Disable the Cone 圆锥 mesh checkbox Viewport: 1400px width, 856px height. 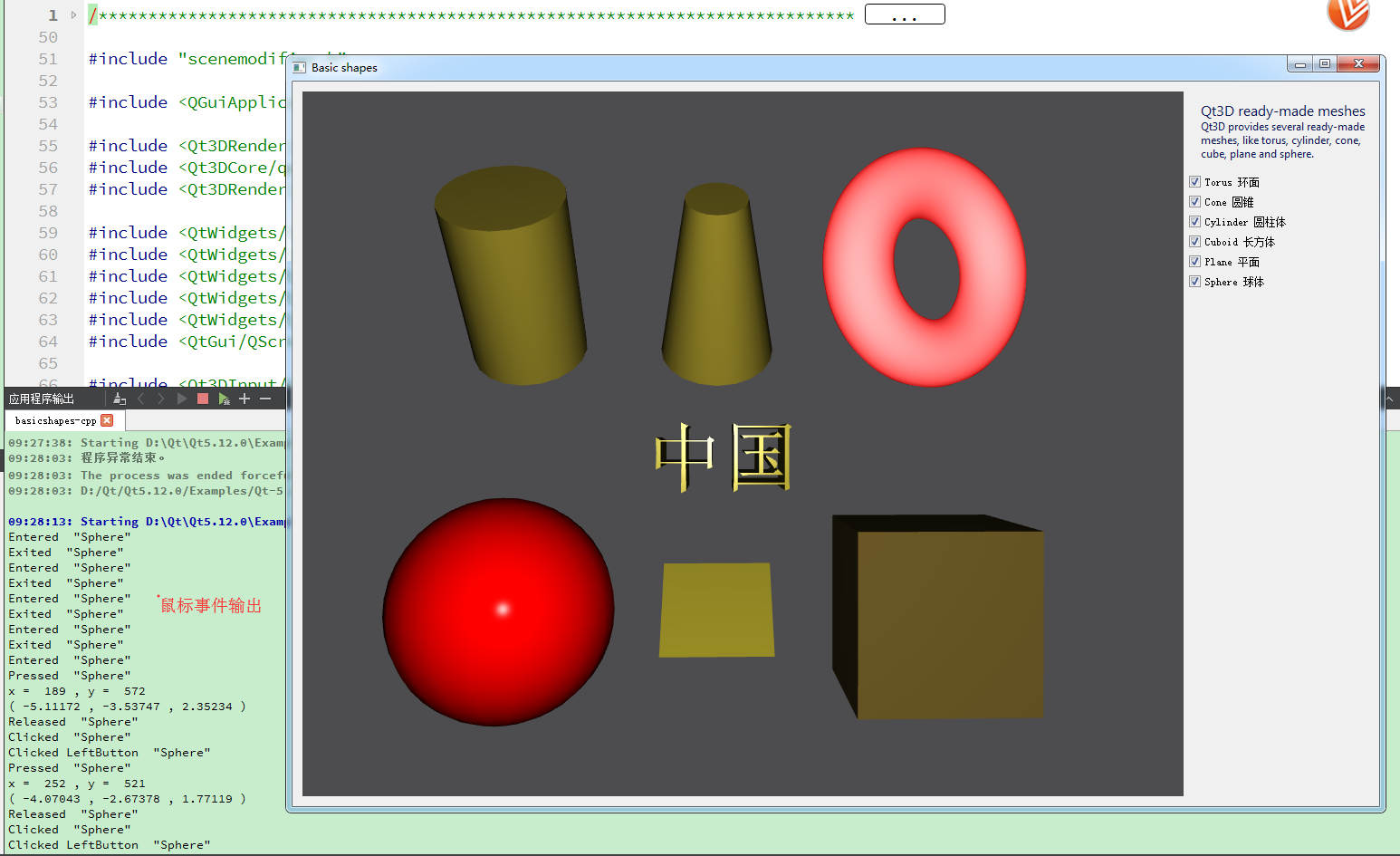click(x=1195, y=201)
